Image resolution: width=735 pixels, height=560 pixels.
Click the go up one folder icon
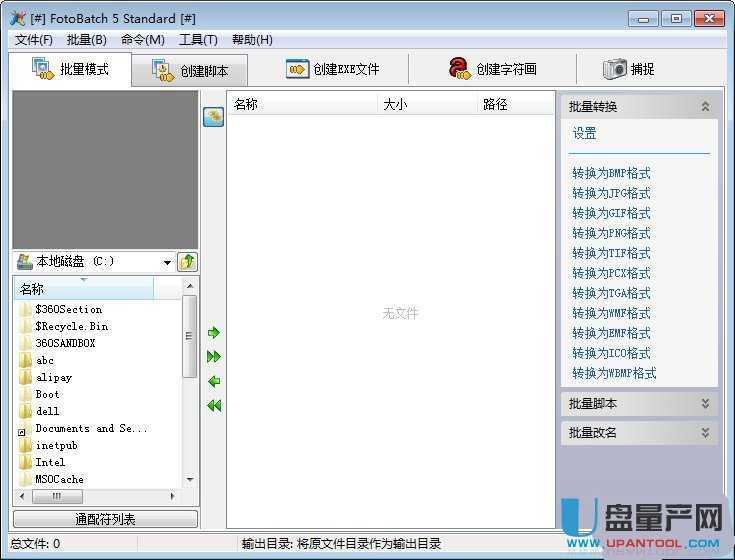[187, 261]
